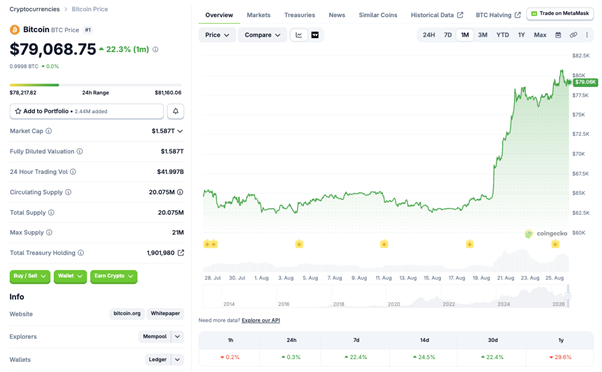This screenshot has width=602, height=372.
Task: Switch to candlestick chart icon
Action: coord(315,35)
